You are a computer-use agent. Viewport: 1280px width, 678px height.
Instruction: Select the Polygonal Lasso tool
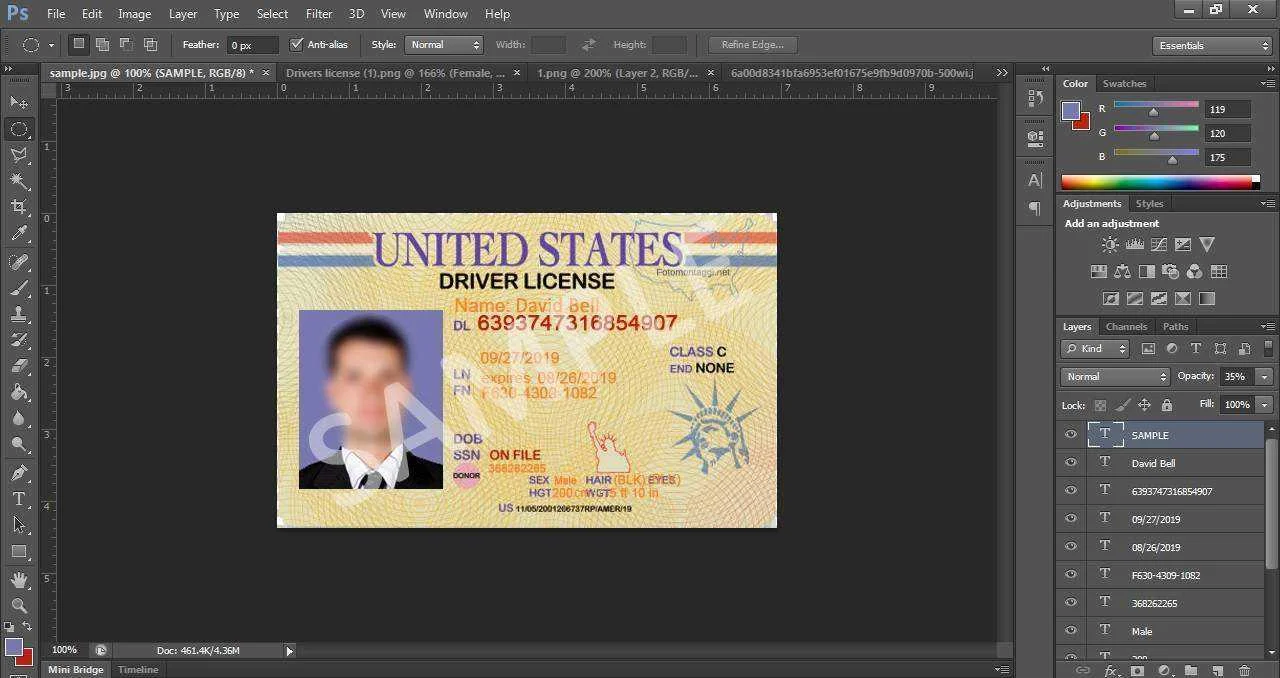point(19,155)
